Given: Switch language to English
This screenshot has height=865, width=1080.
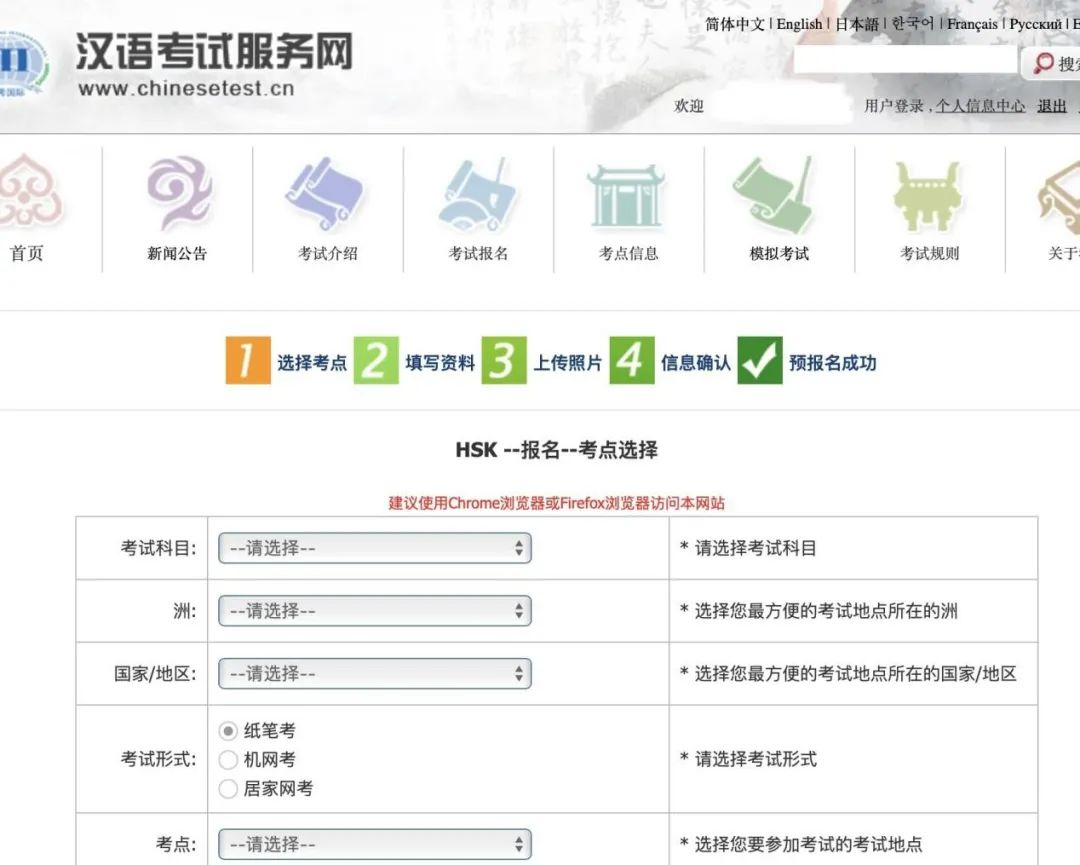Looking at the screenshot, I should [799, 24].
